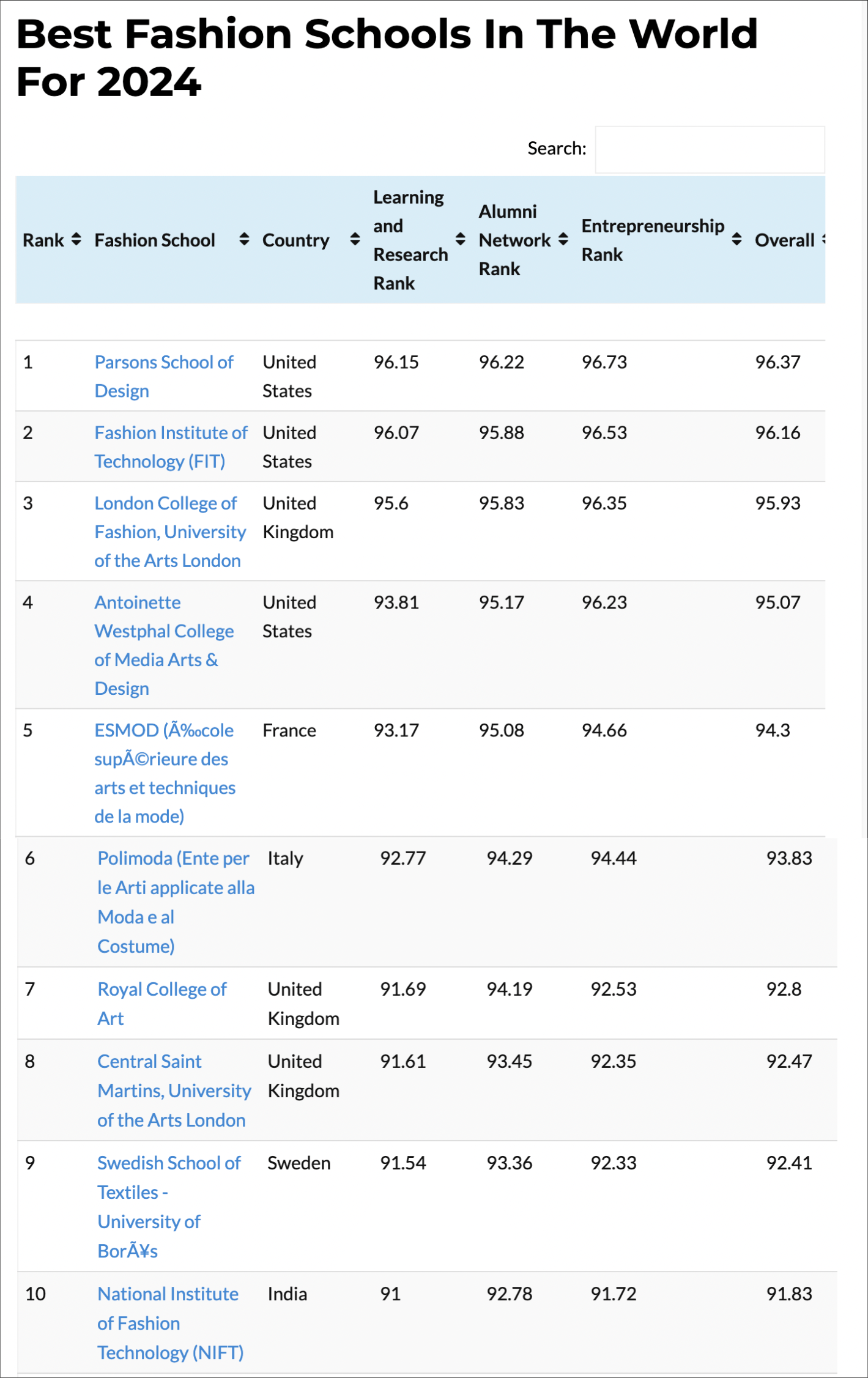Image resolution: width=868 pixels, height=1378 pixels.
Task: Select the overall score 96.16
Action: [777, 433]
